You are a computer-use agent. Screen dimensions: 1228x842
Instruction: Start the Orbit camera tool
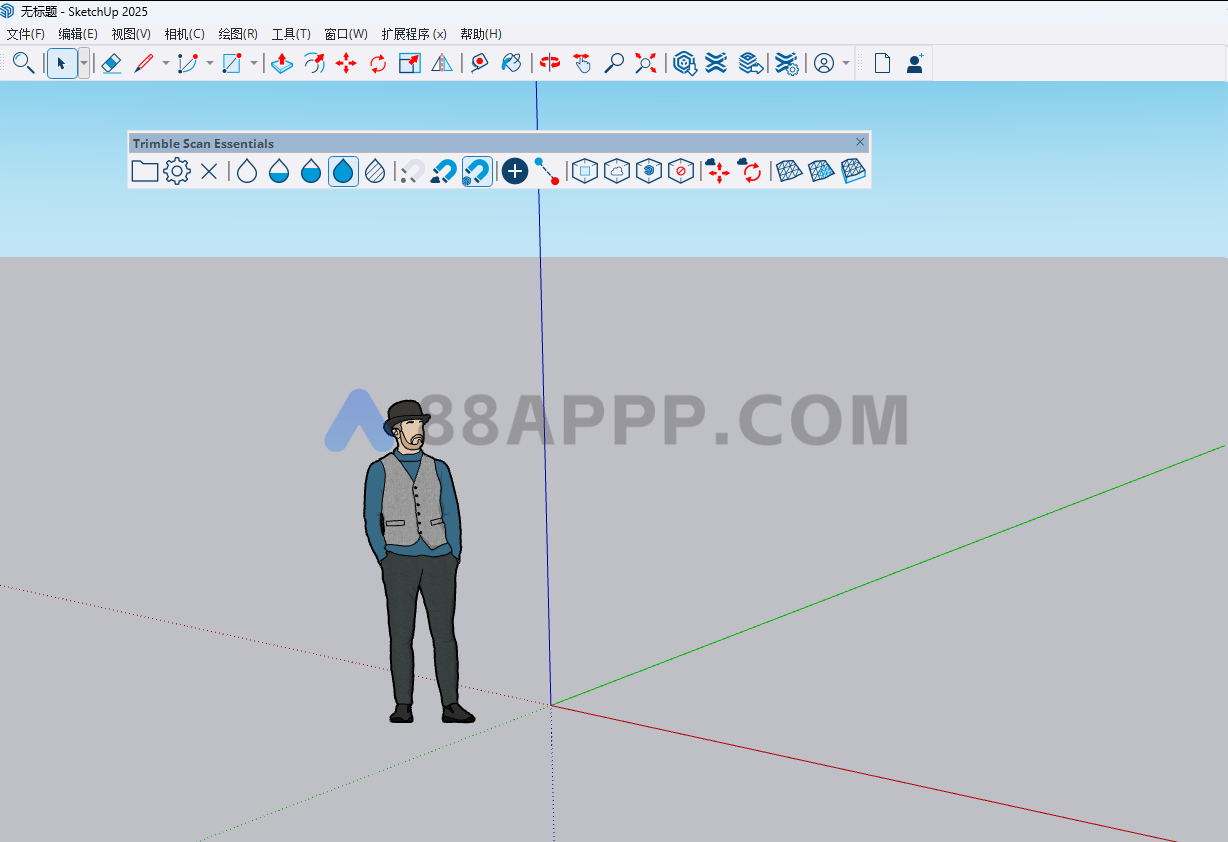549,63
